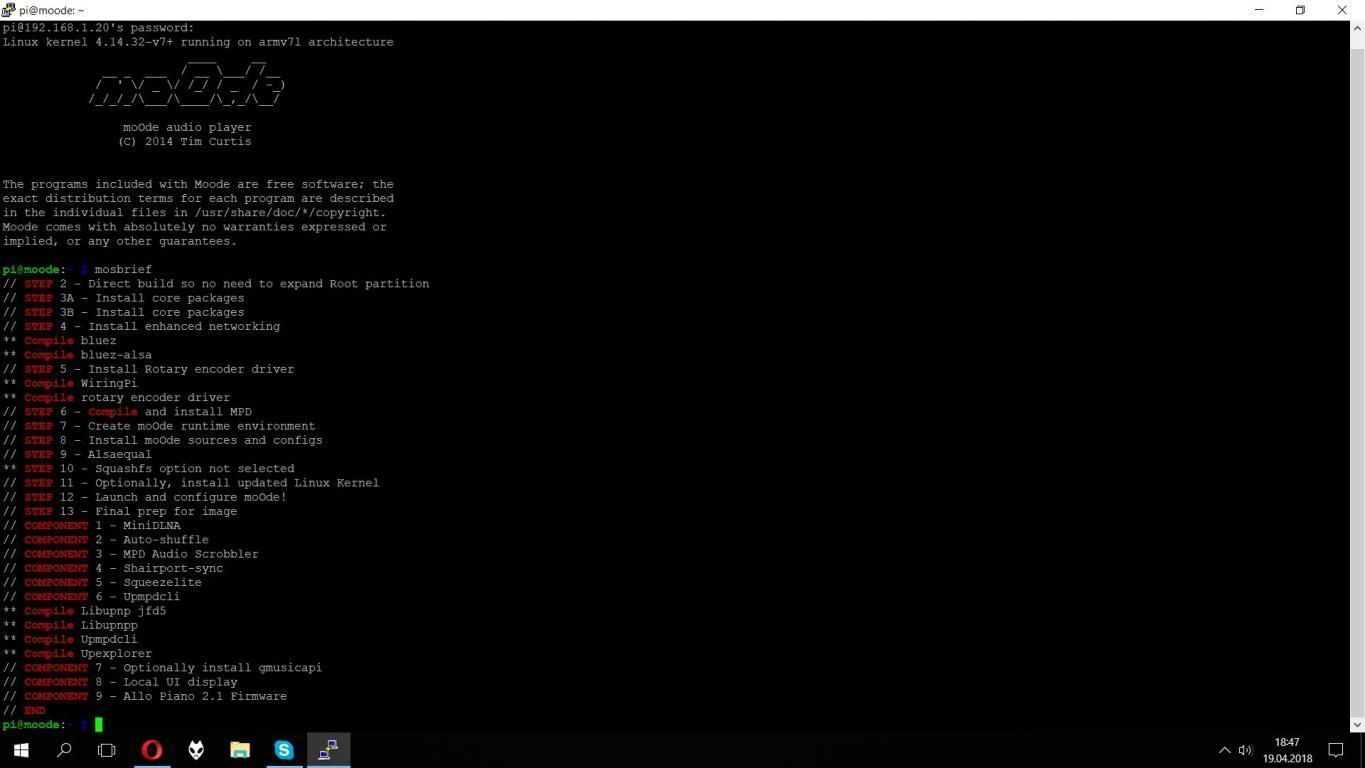This screenshot has height=768, width=1365.
Task: Open the PuTTY window system menu icon
Action: pos(8,10)
